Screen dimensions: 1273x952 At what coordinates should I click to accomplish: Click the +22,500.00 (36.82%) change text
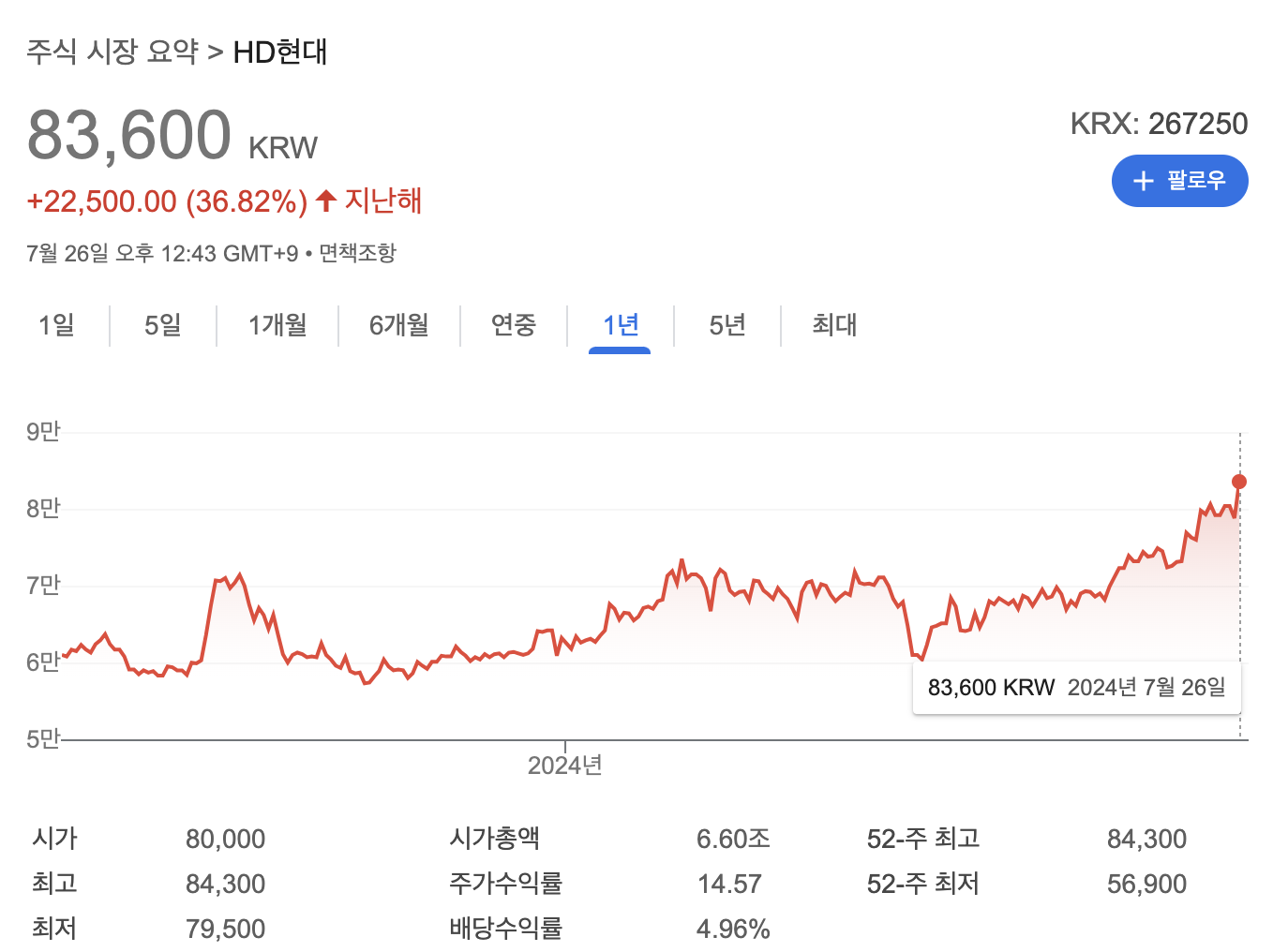pyautogui.click(x=167, y=201)
